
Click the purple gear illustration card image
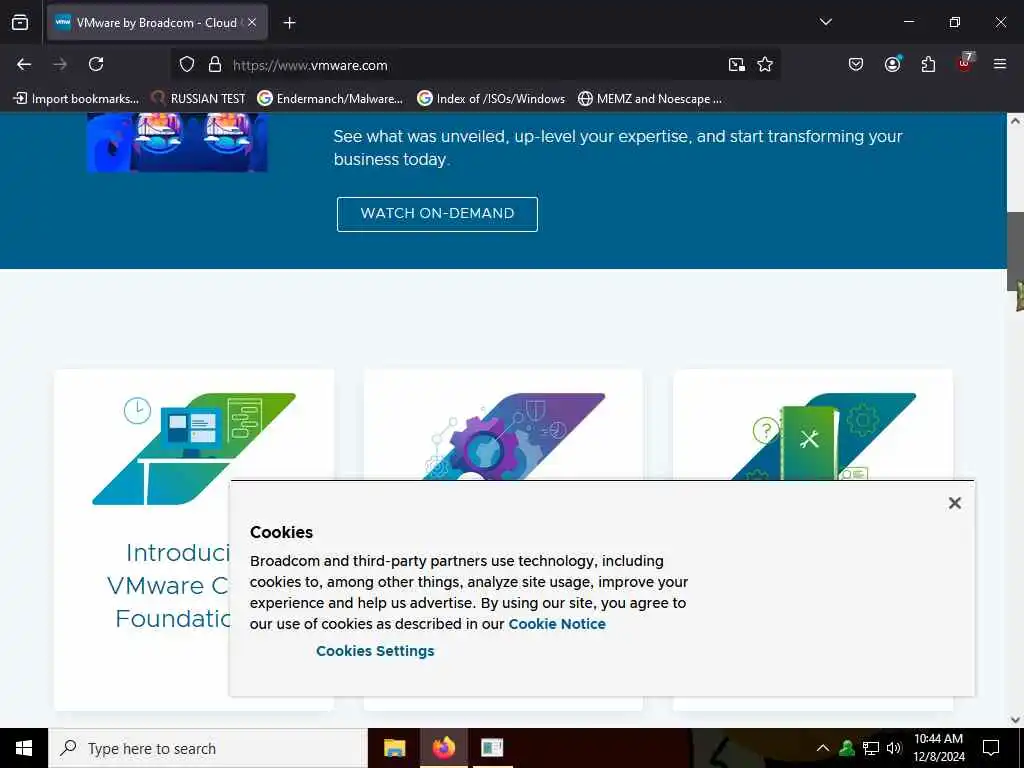pyautogui.click(x=513, y=437)
